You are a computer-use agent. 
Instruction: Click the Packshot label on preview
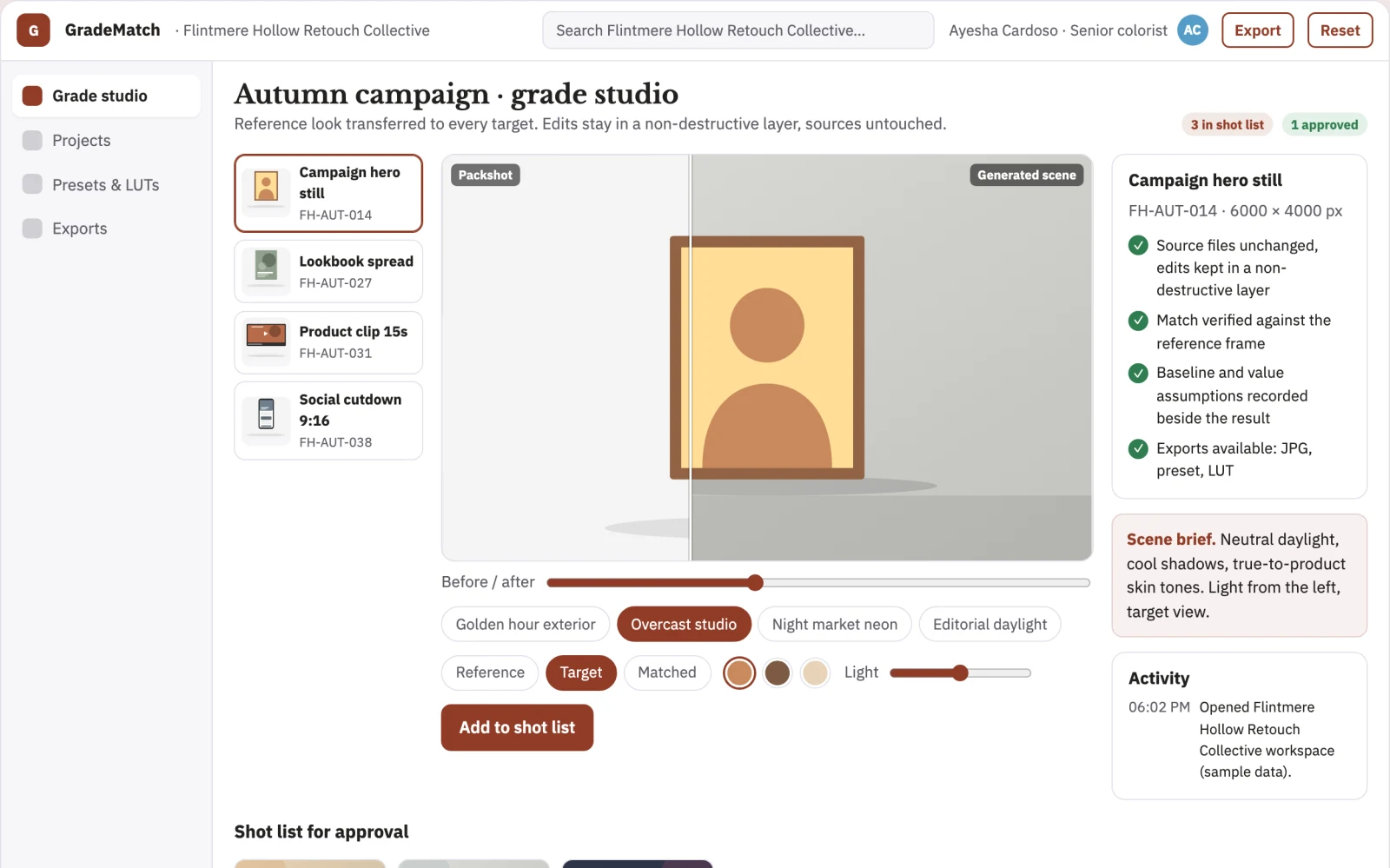485,175
